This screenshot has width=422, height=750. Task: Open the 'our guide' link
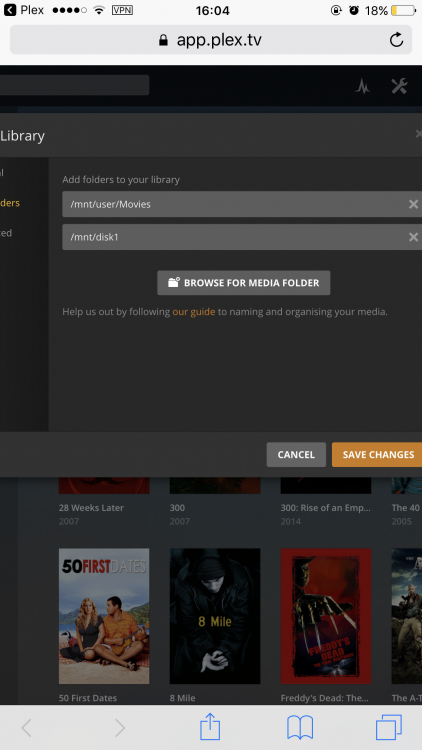[194, 312]
